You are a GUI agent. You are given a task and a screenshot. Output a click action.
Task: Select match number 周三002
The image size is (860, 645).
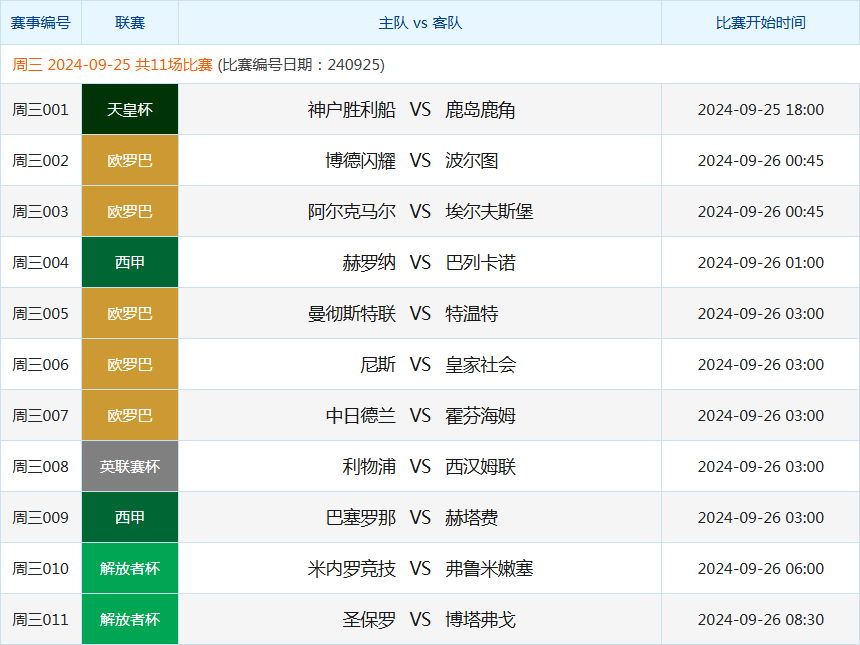click(x=41, y=161)
